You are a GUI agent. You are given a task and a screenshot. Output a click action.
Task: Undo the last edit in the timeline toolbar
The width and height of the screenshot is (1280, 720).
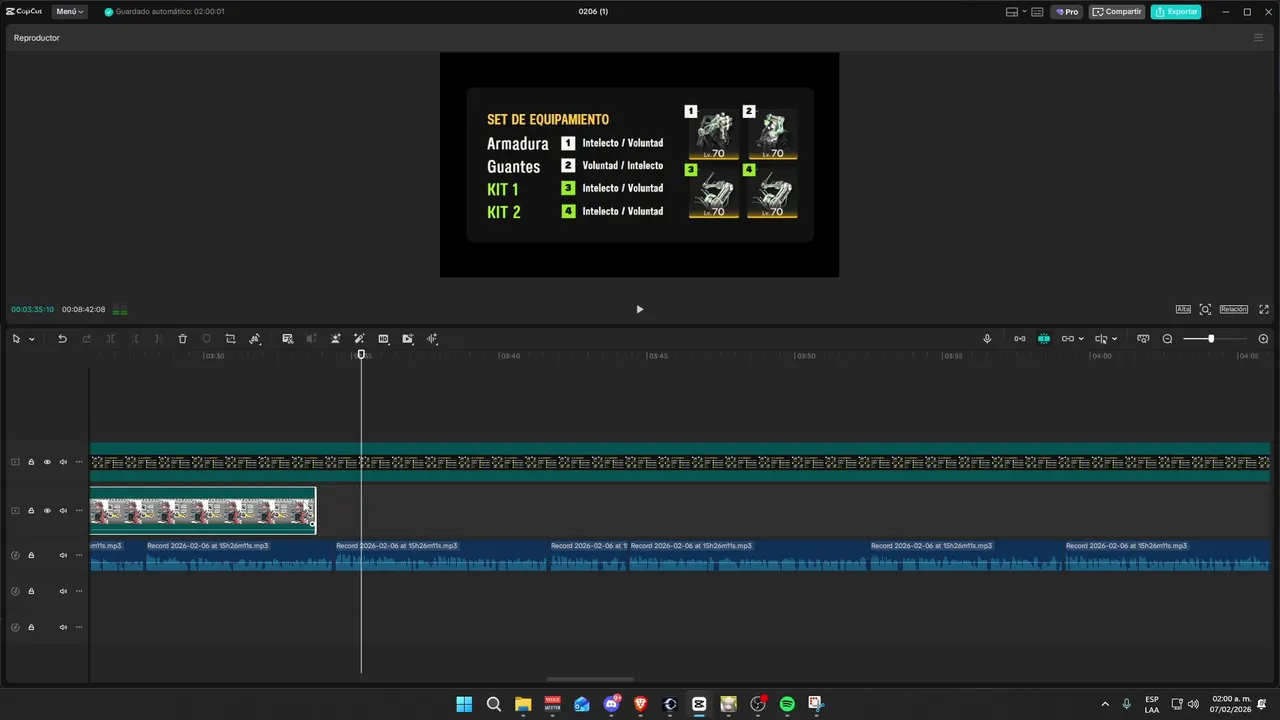(x=62, y=339)
